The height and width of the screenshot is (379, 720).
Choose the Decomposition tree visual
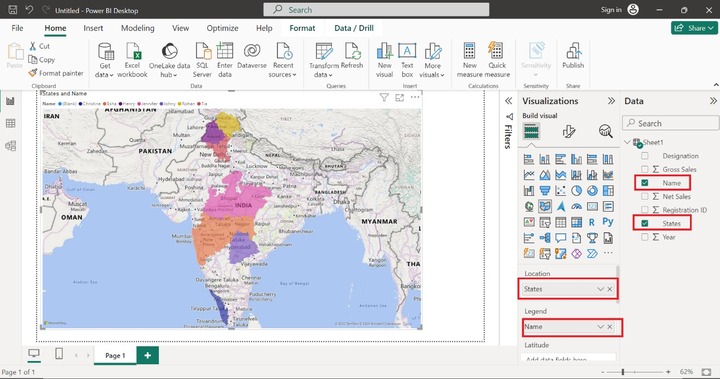click(545, 238)
